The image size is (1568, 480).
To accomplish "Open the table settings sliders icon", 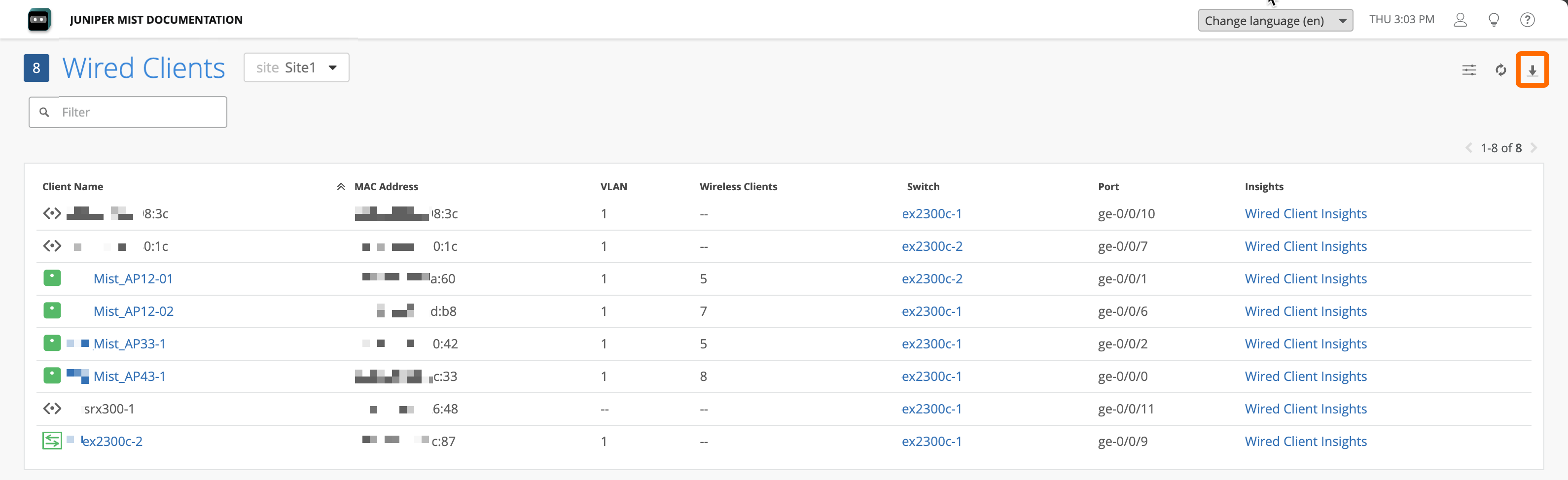I will [x=1469, y=70].
